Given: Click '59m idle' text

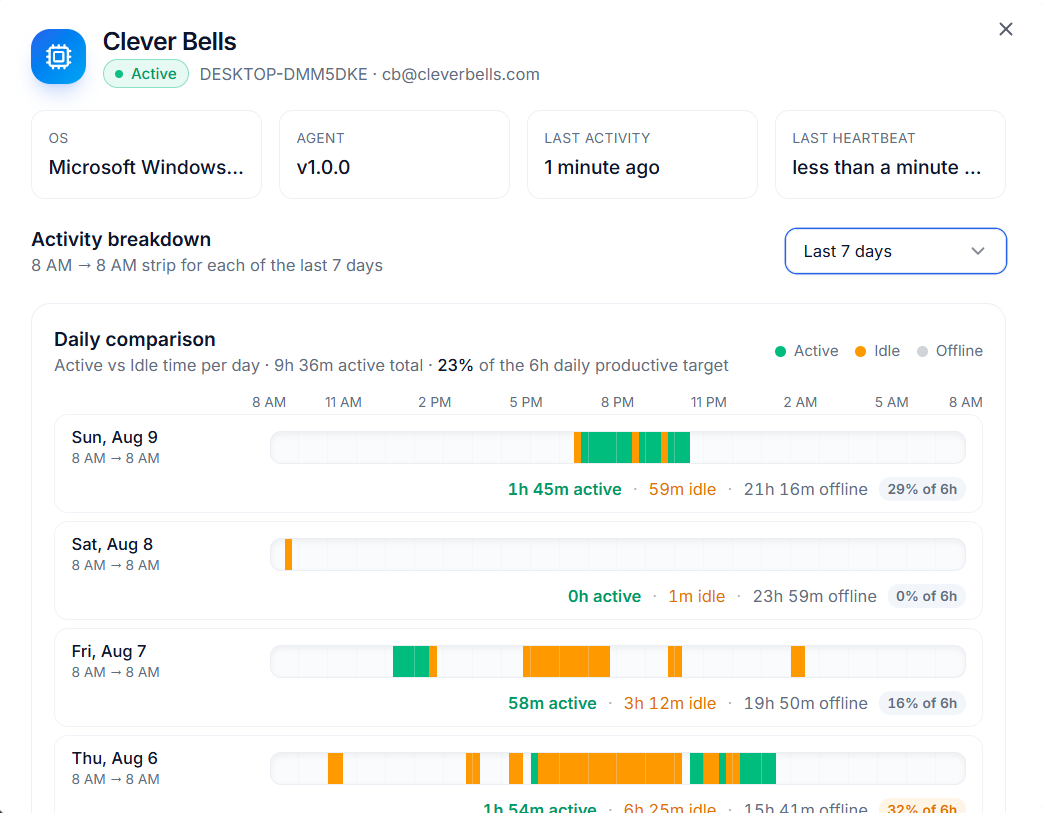Looking at the screenshot, I should coord(682,489).
